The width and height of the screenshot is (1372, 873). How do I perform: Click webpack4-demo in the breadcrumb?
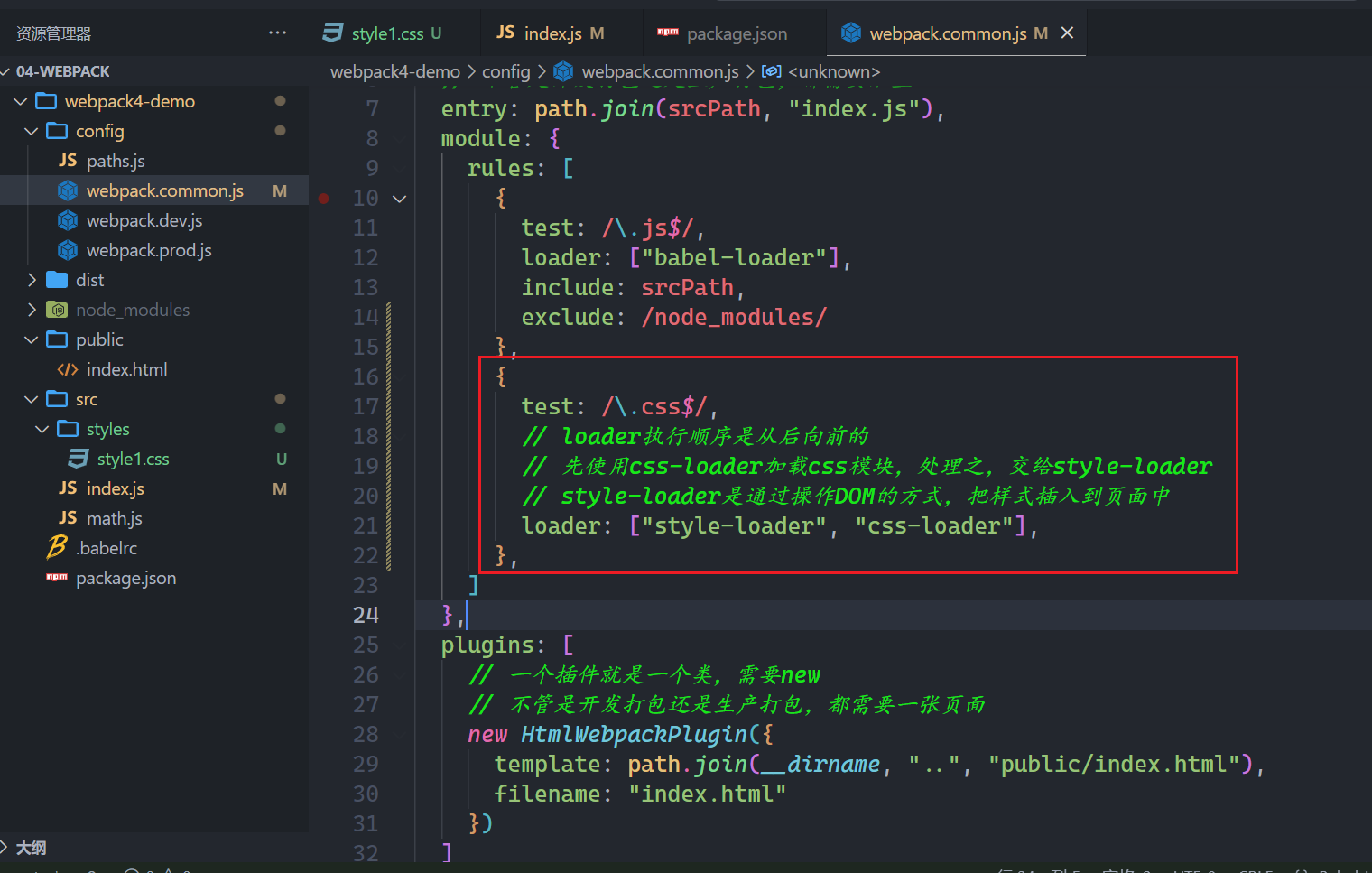click(x=395, y=71)
